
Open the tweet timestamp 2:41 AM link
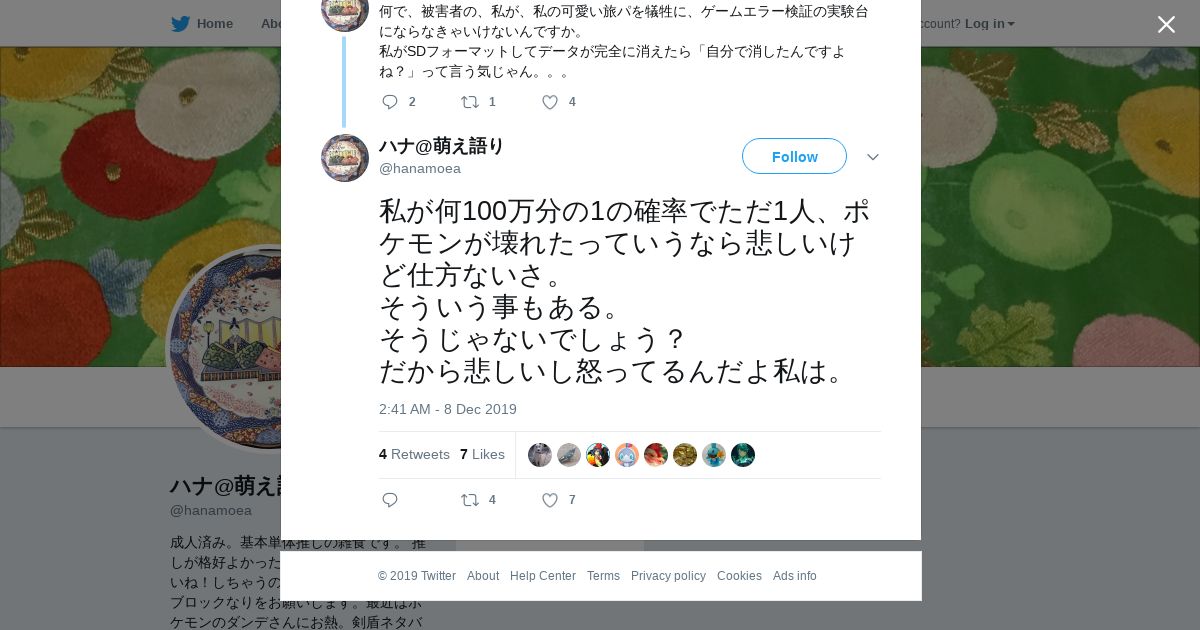pyautogui.click(x=448, y=409)
